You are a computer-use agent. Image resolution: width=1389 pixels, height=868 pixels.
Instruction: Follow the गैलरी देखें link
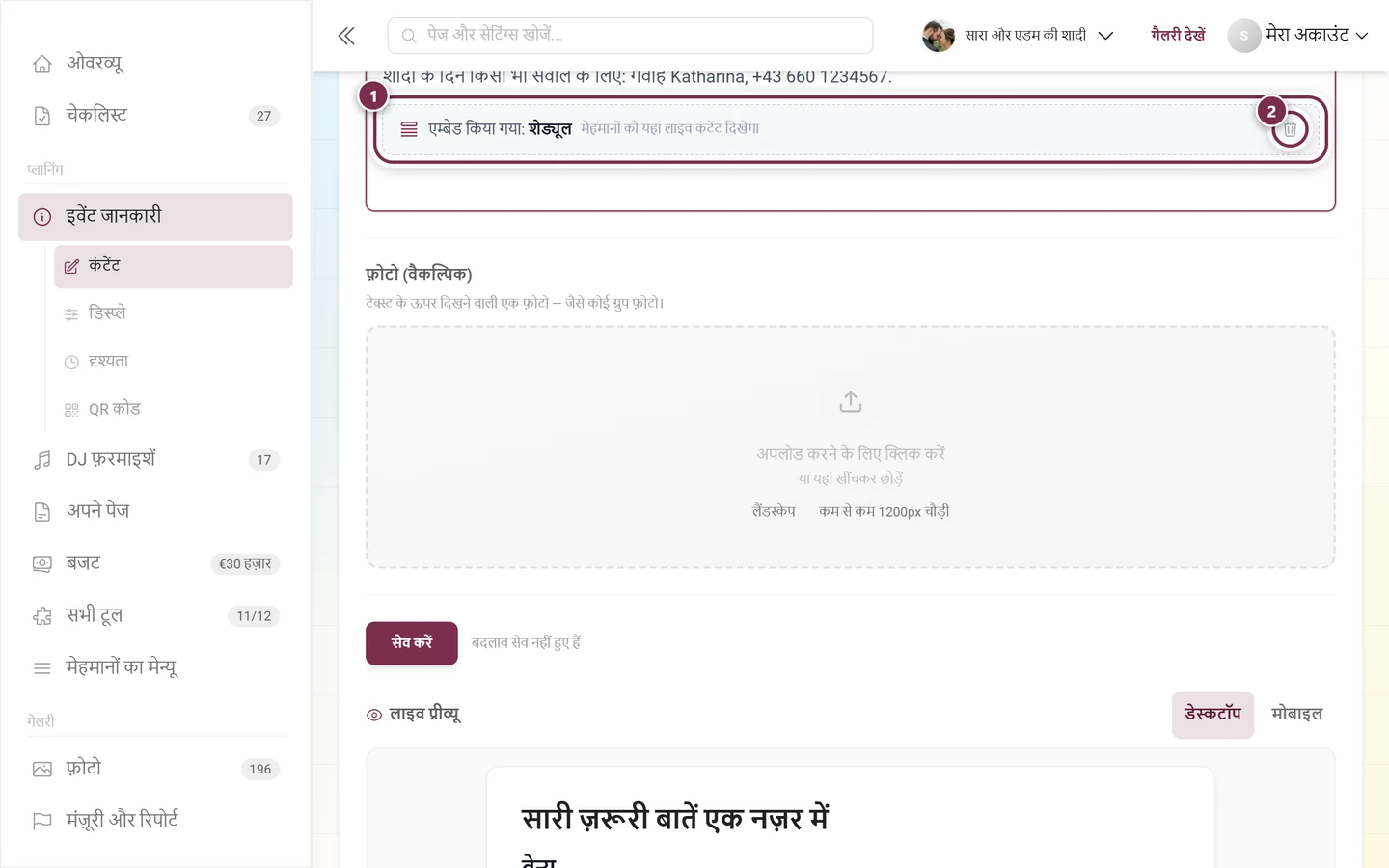pos(1178,36)
